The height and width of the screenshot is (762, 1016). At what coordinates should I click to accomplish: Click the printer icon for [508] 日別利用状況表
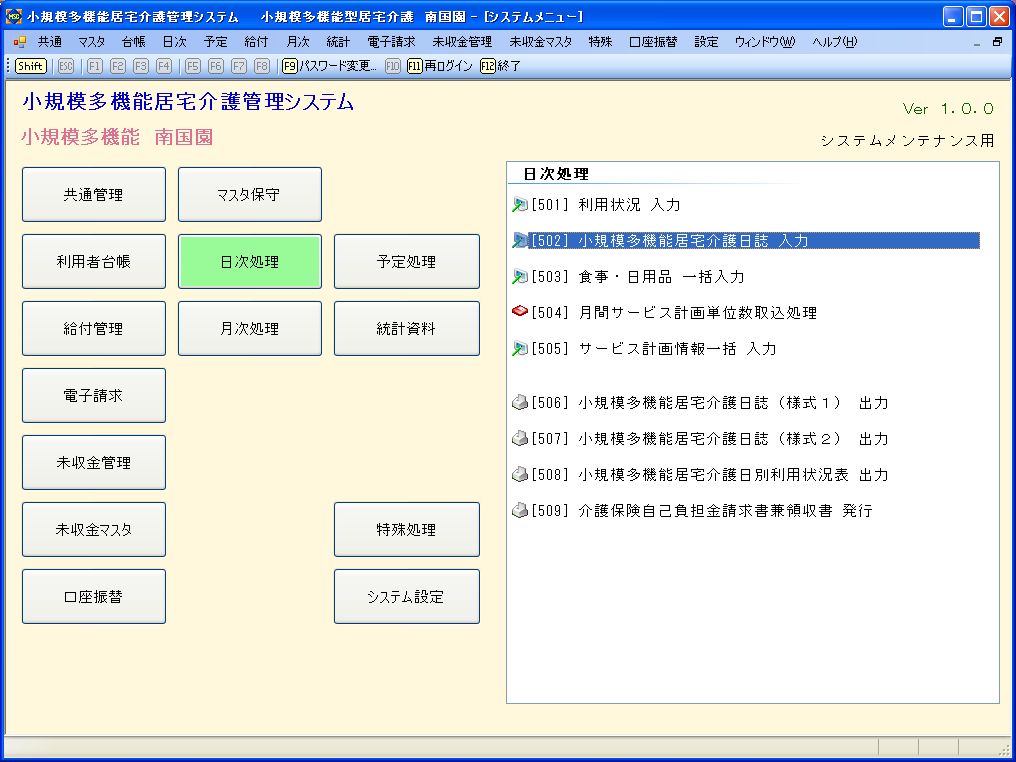click(519, 475)
